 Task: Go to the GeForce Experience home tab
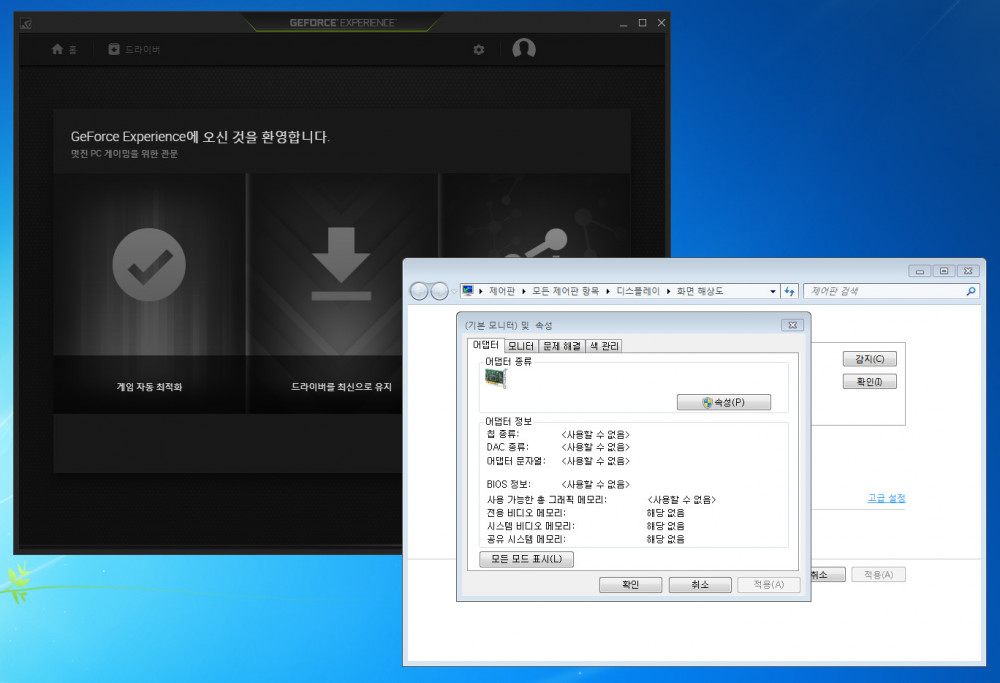64,49
